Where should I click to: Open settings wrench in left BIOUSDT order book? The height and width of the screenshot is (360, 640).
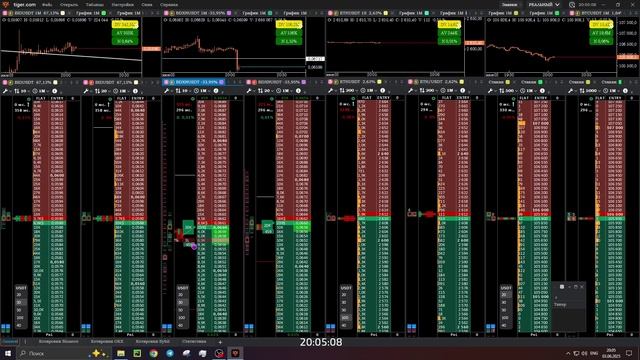(5, 91)
